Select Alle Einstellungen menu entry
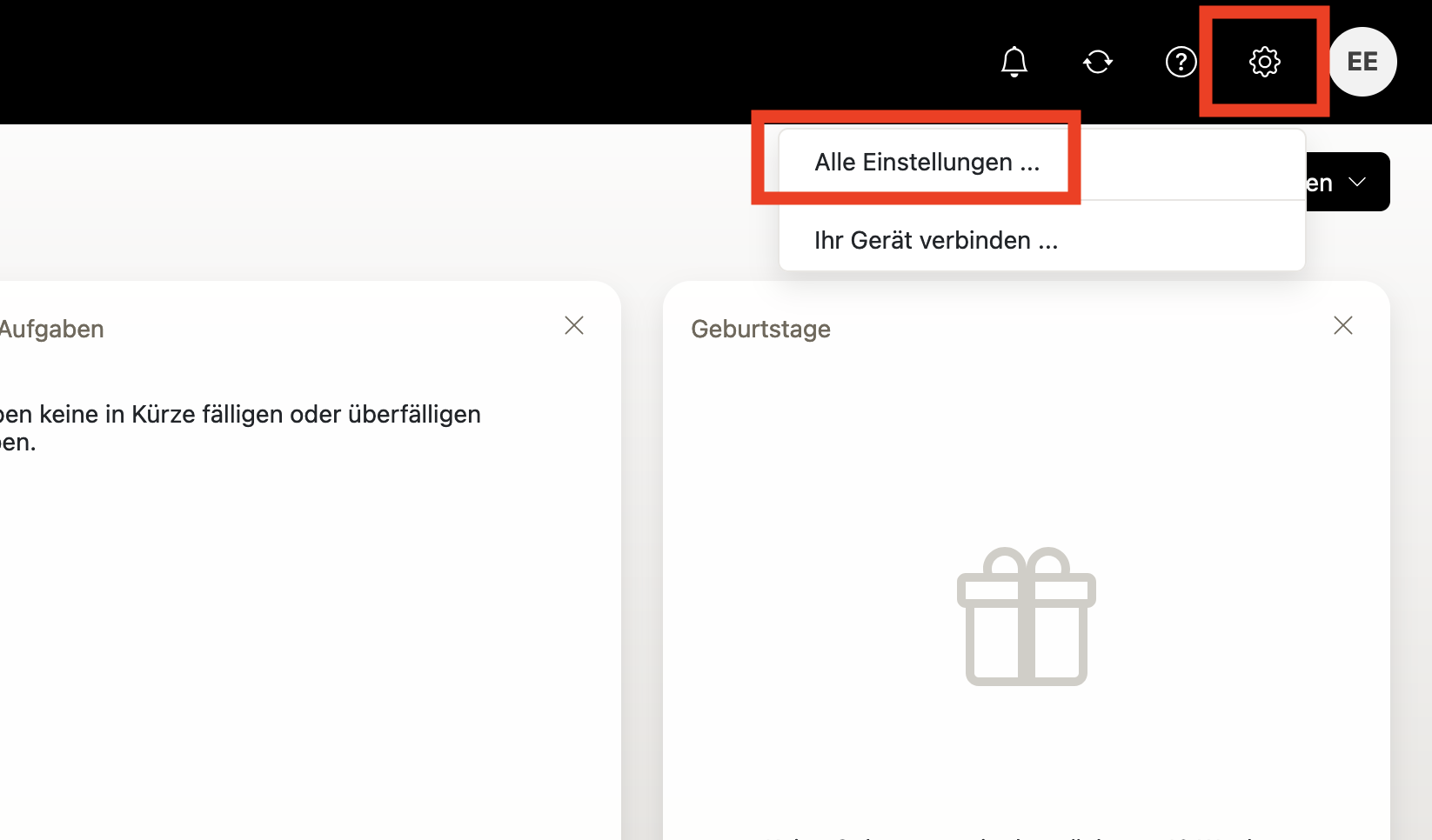 [1042, 163]
